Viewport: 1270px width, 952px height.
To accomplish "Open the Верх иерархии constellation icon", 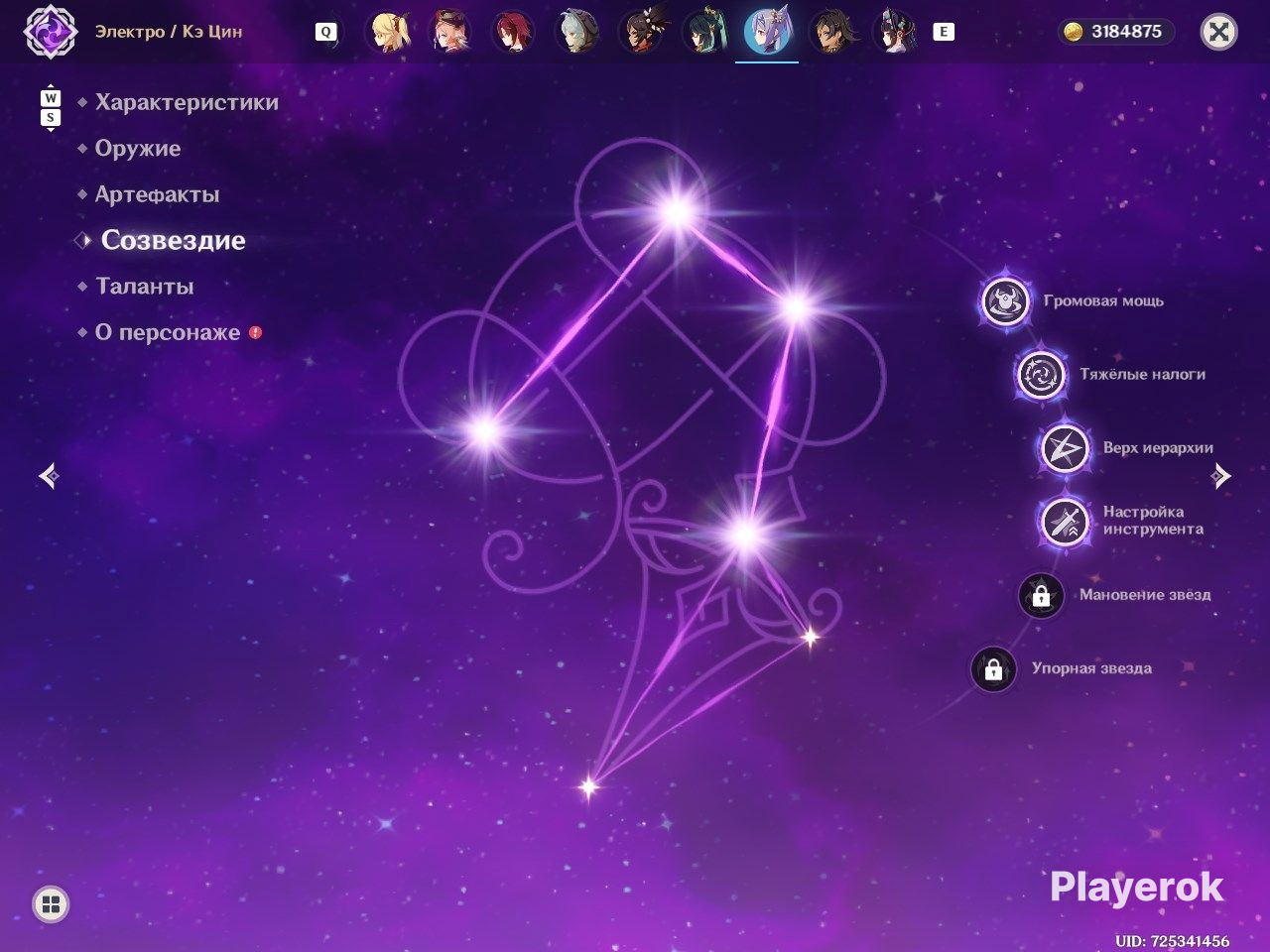I will tap(1064, 448).
